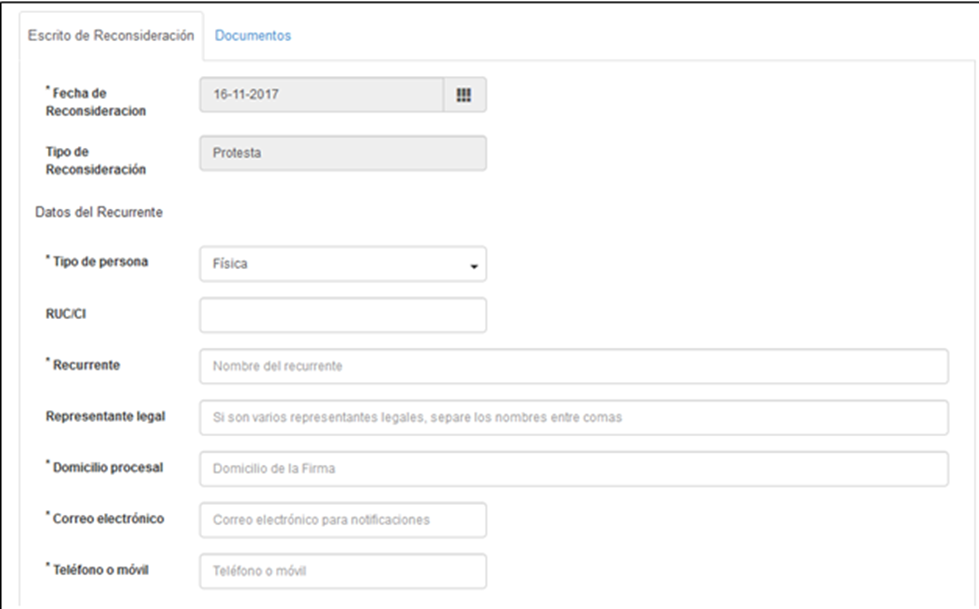This screenshot has width=979, height=609.
Task: Click the Tipo de Reconsideración Protesta field
Action: point(343,153)
